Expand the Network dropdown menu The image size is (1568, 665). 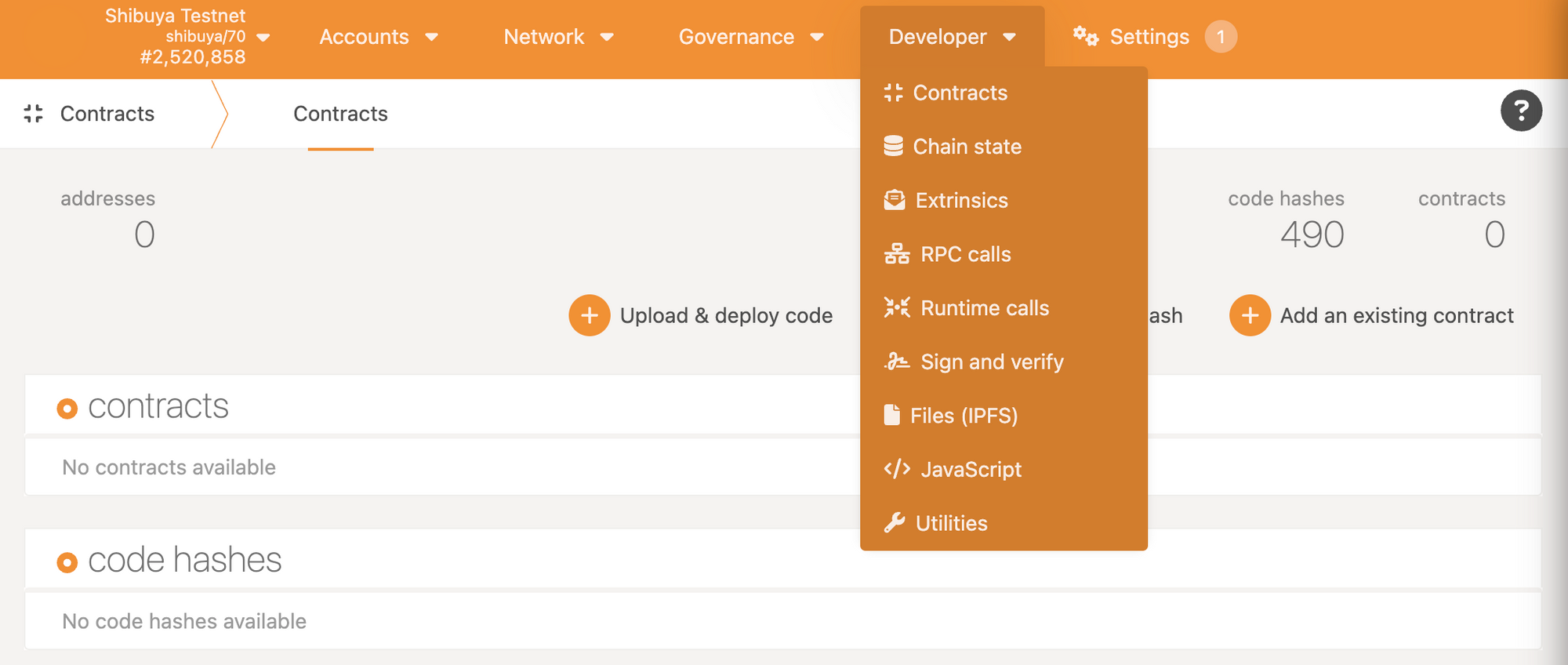point(558,37)
